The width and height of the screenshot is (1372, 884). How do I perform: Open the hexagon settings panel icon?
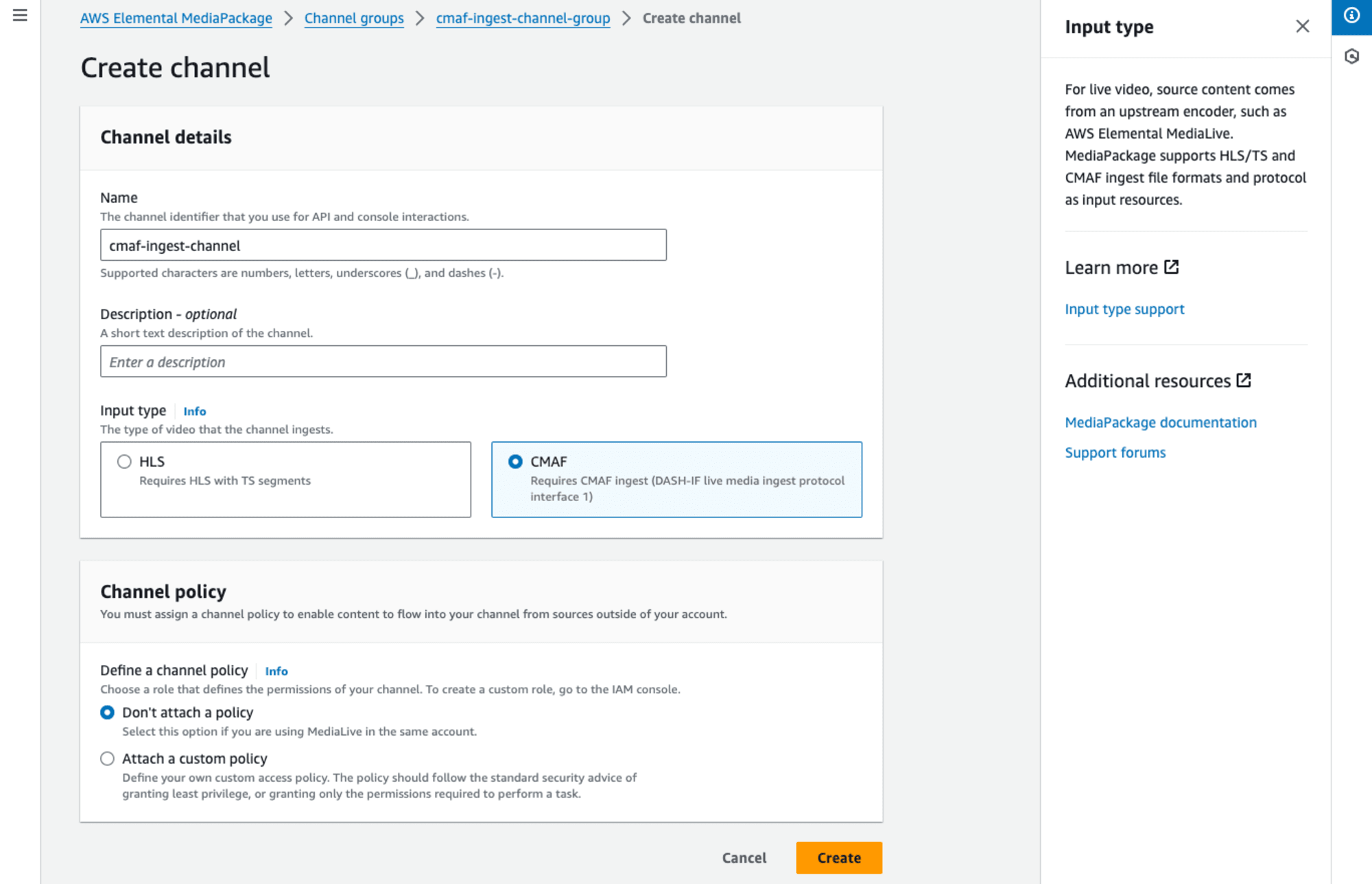(1351, 56)
